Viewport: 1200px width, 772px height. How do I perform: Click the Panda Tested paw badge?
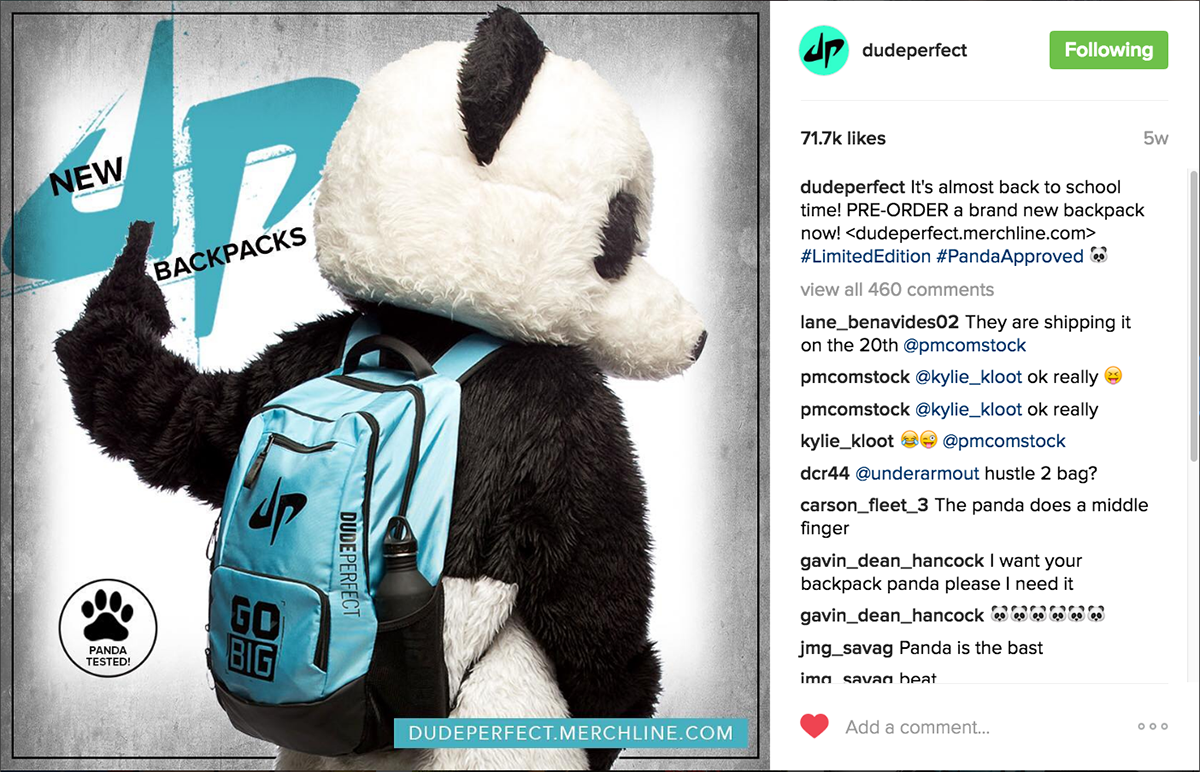[108, 629]
